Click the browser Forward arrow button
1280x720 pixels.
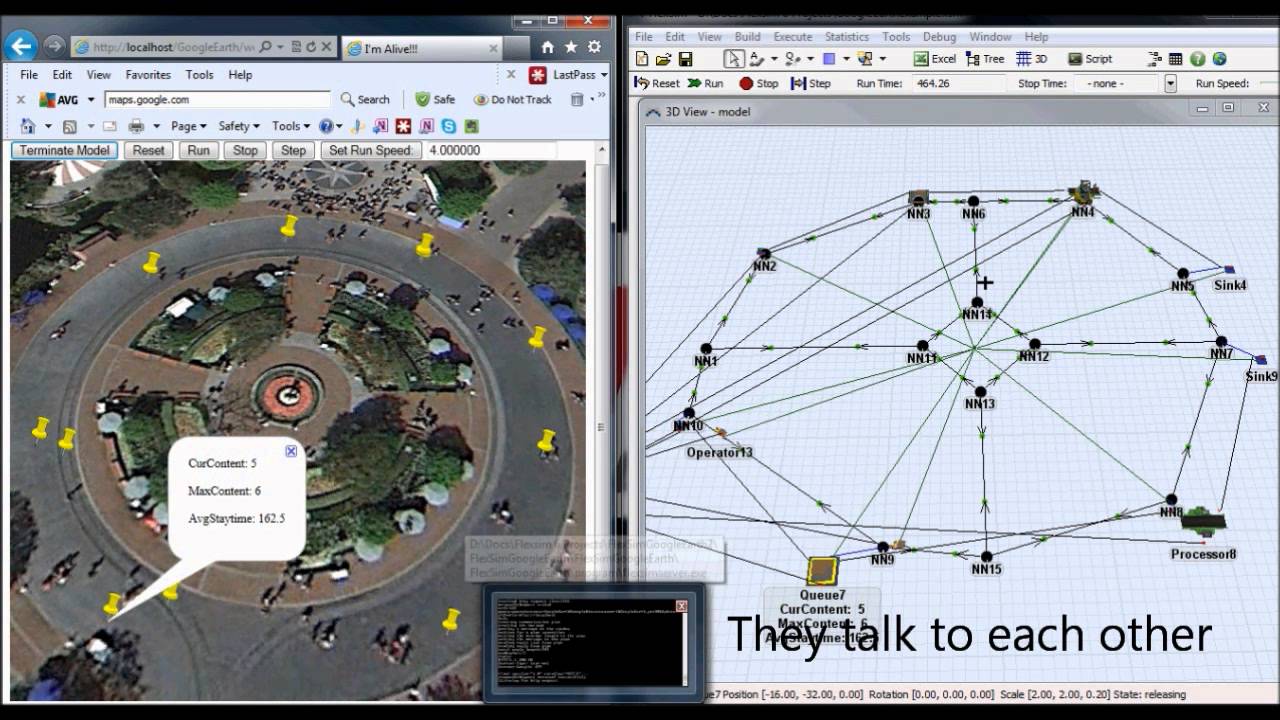coord(54,46)
